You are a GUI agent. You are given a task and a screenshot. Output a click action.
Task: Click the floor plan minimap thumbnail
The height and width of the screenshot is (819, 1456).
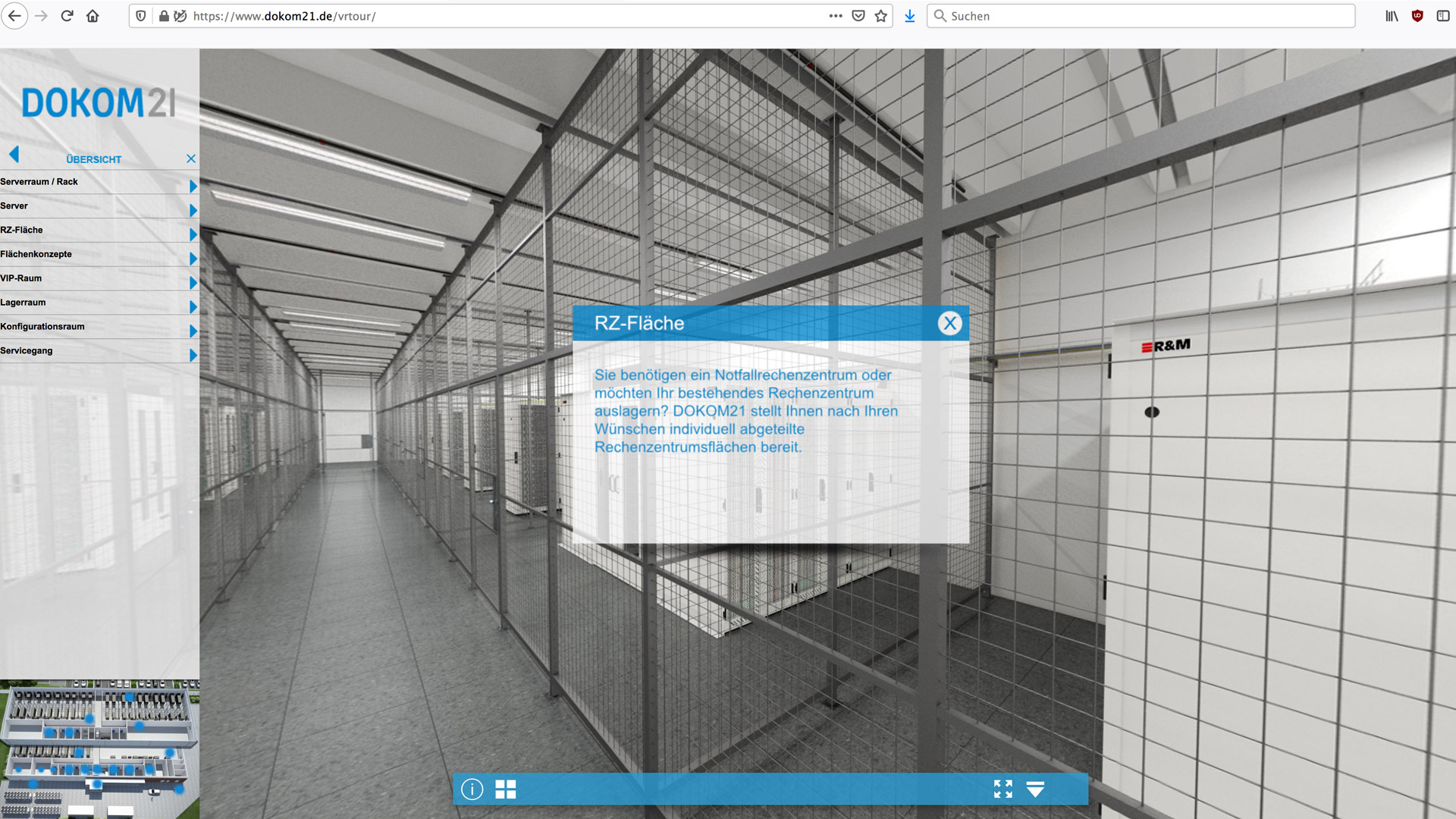click(x=99, y=748)
